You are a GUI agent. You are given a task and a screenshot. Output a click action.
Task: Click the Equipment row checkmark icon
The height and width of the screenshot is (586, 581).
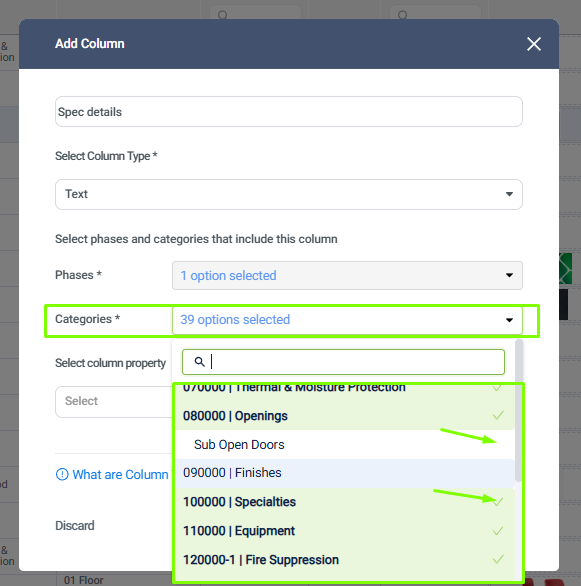(498, 531)
